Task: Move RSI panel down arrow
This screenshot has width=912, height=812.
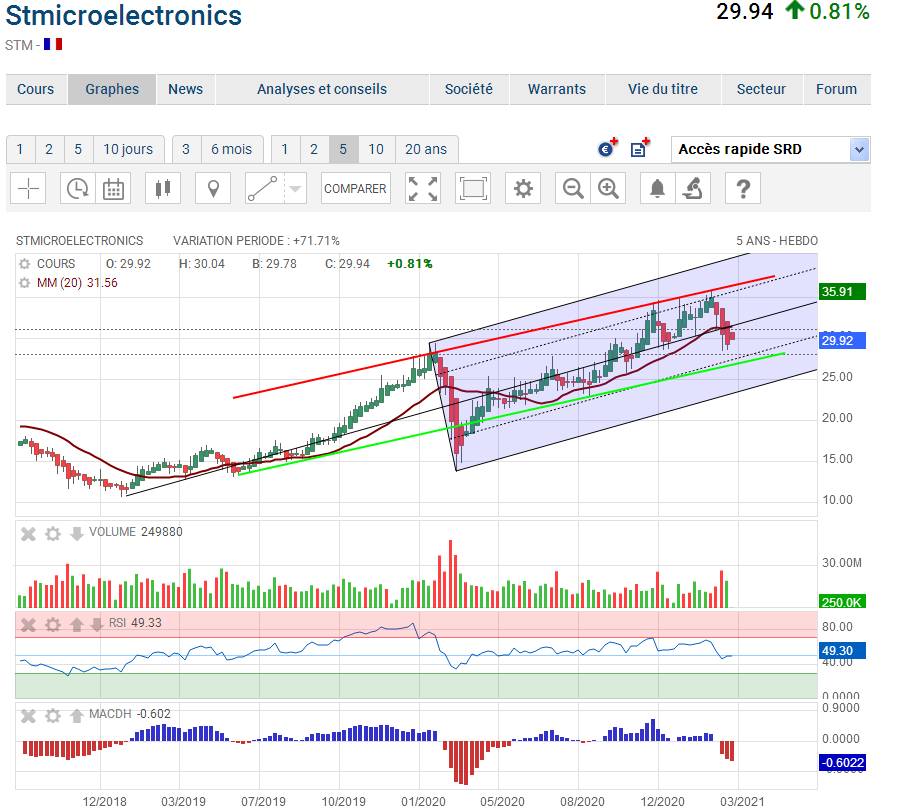Action: pos(96,625)
